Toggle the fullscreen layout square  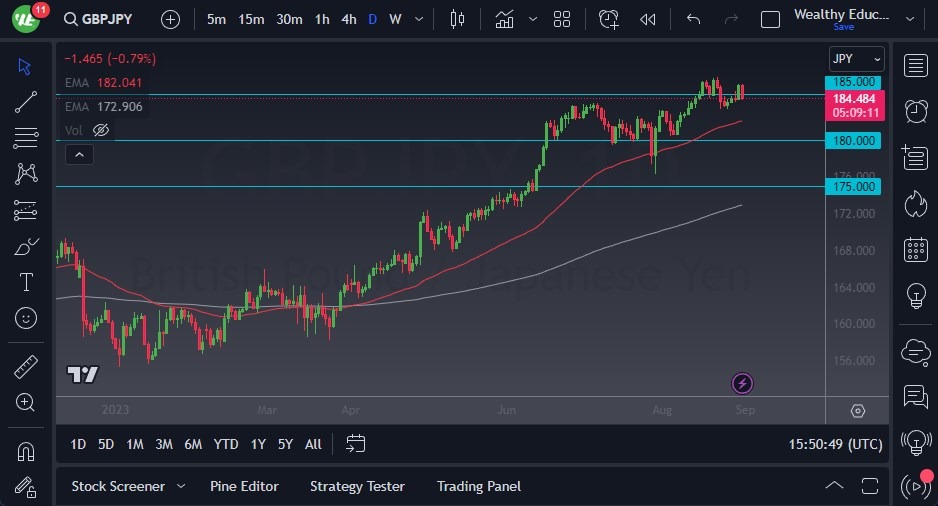click(x=770, y=19)
